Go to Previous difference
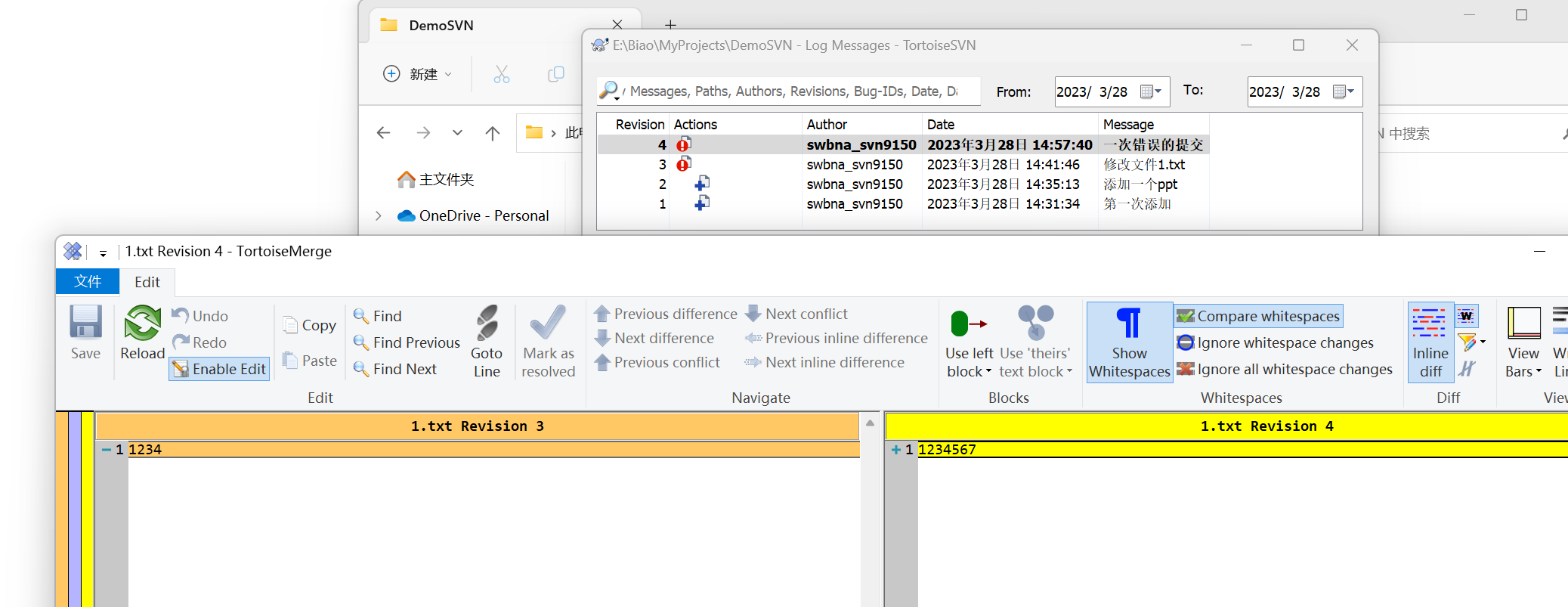This screenshot has height=607, width=1568. (665, 314)
